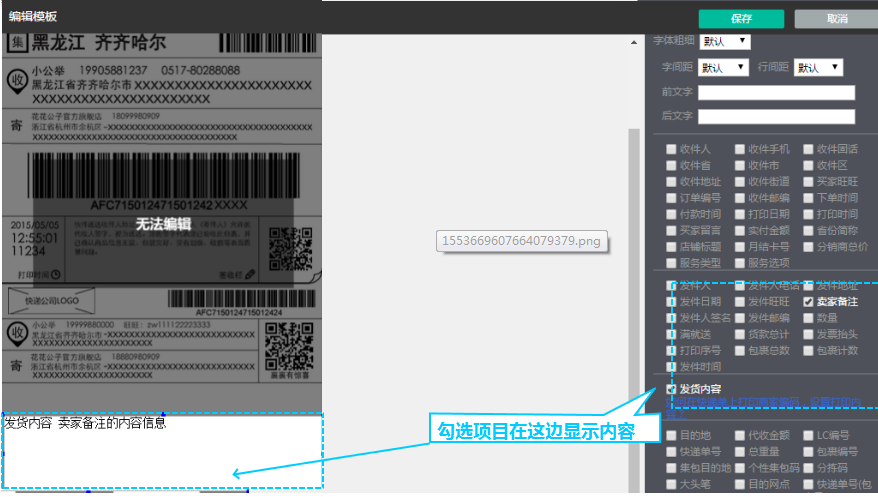Cancel editing with 取消 button
This screenshot has width=878, height=497.
point(836,18)
